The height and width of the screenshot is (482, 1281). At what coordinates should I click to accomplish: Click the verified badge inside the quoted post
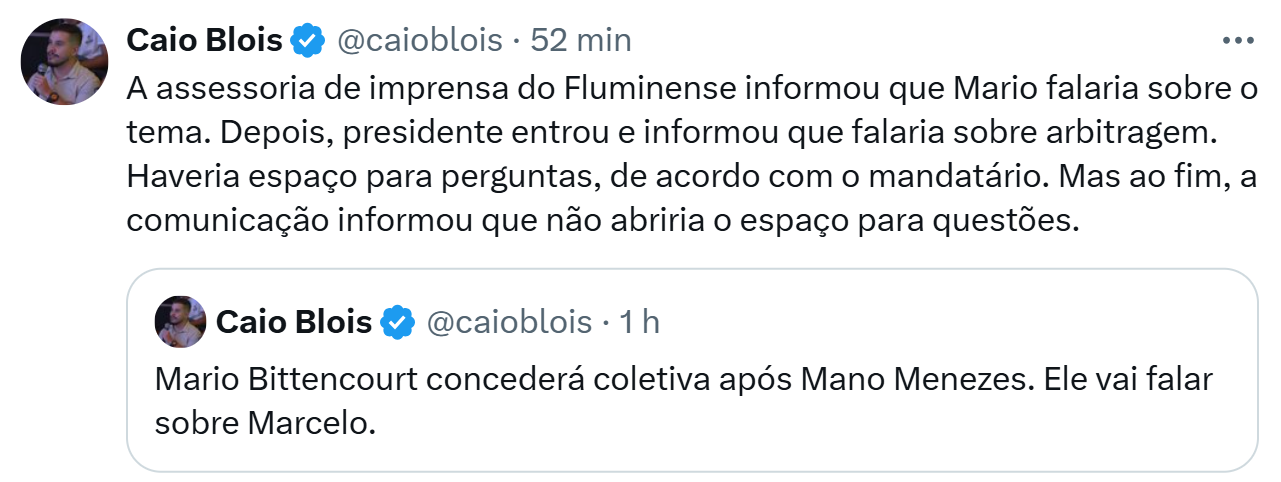pyautogui.click(x=397, y=322)
